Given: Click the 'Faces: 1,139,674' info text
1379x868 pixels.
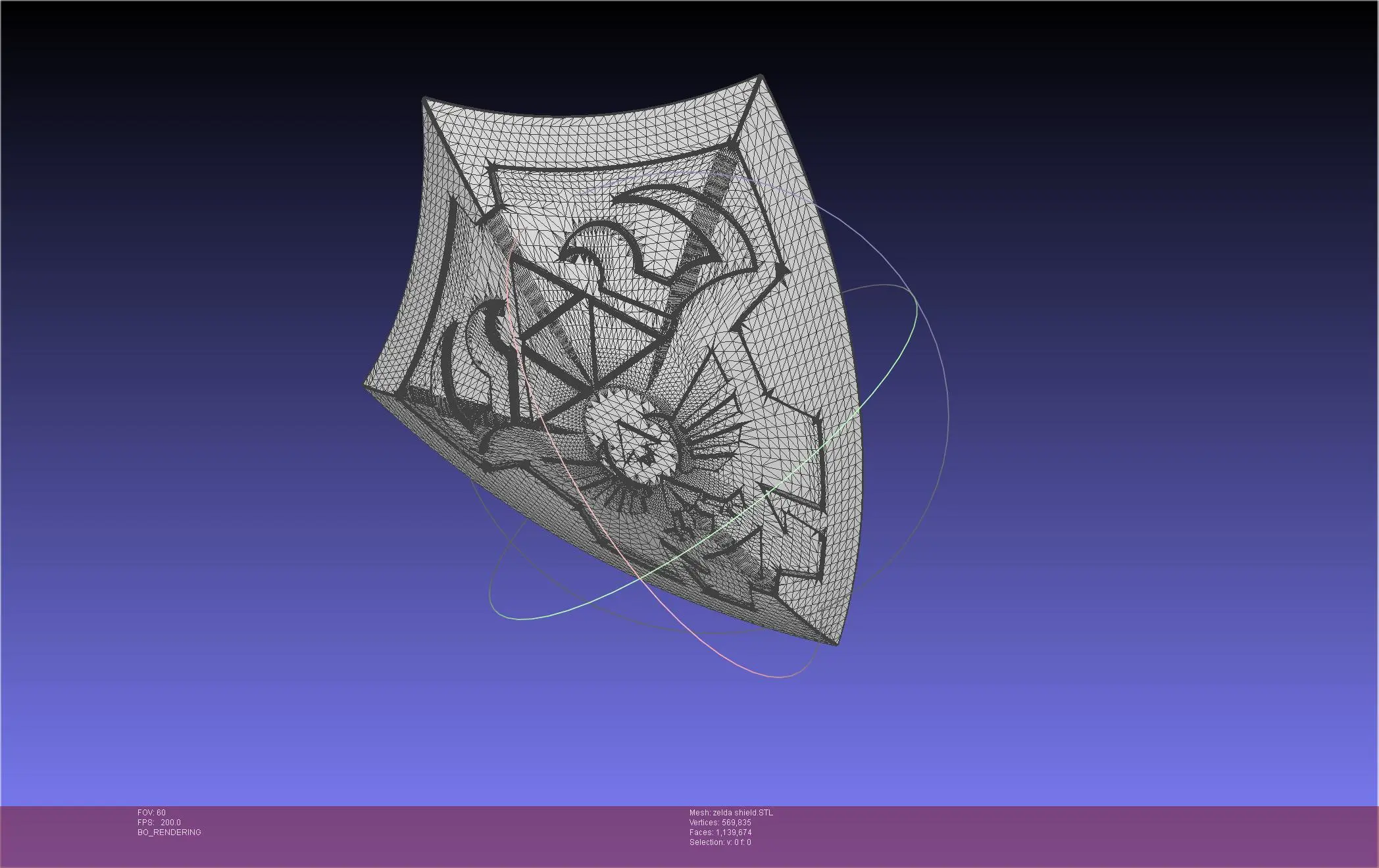Looking at the screenshot, I should pyautogui.click(x=720, y=832).
